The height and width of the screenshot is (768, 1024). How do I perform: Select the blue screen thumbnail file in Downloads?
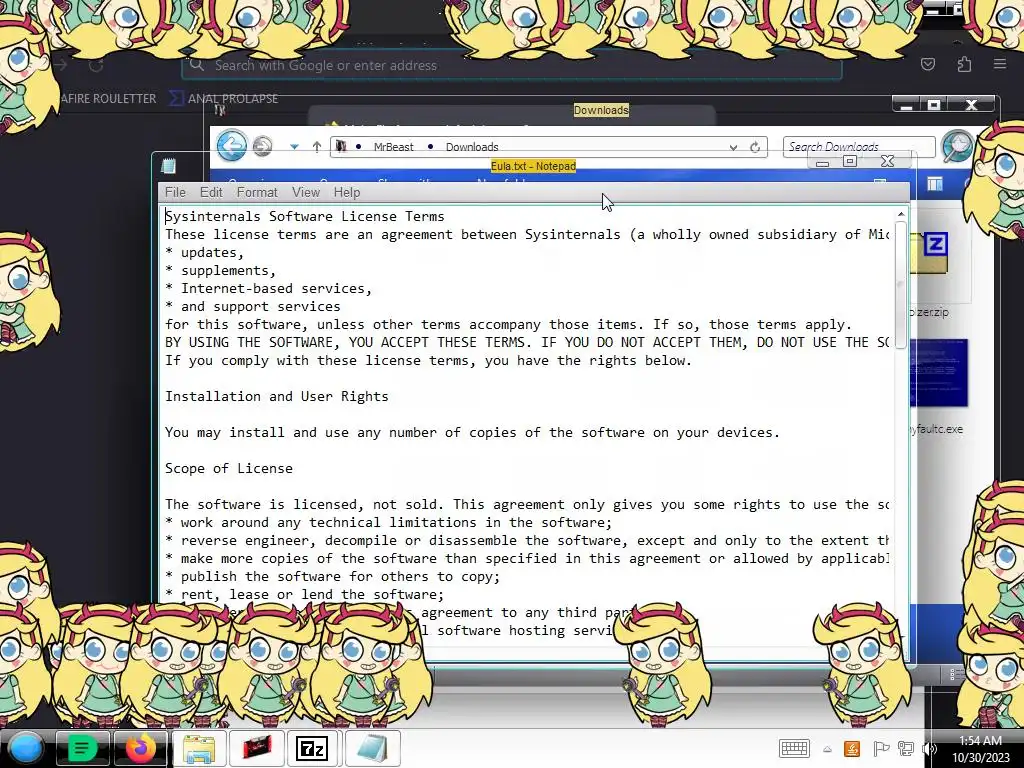tap(938, 373)
